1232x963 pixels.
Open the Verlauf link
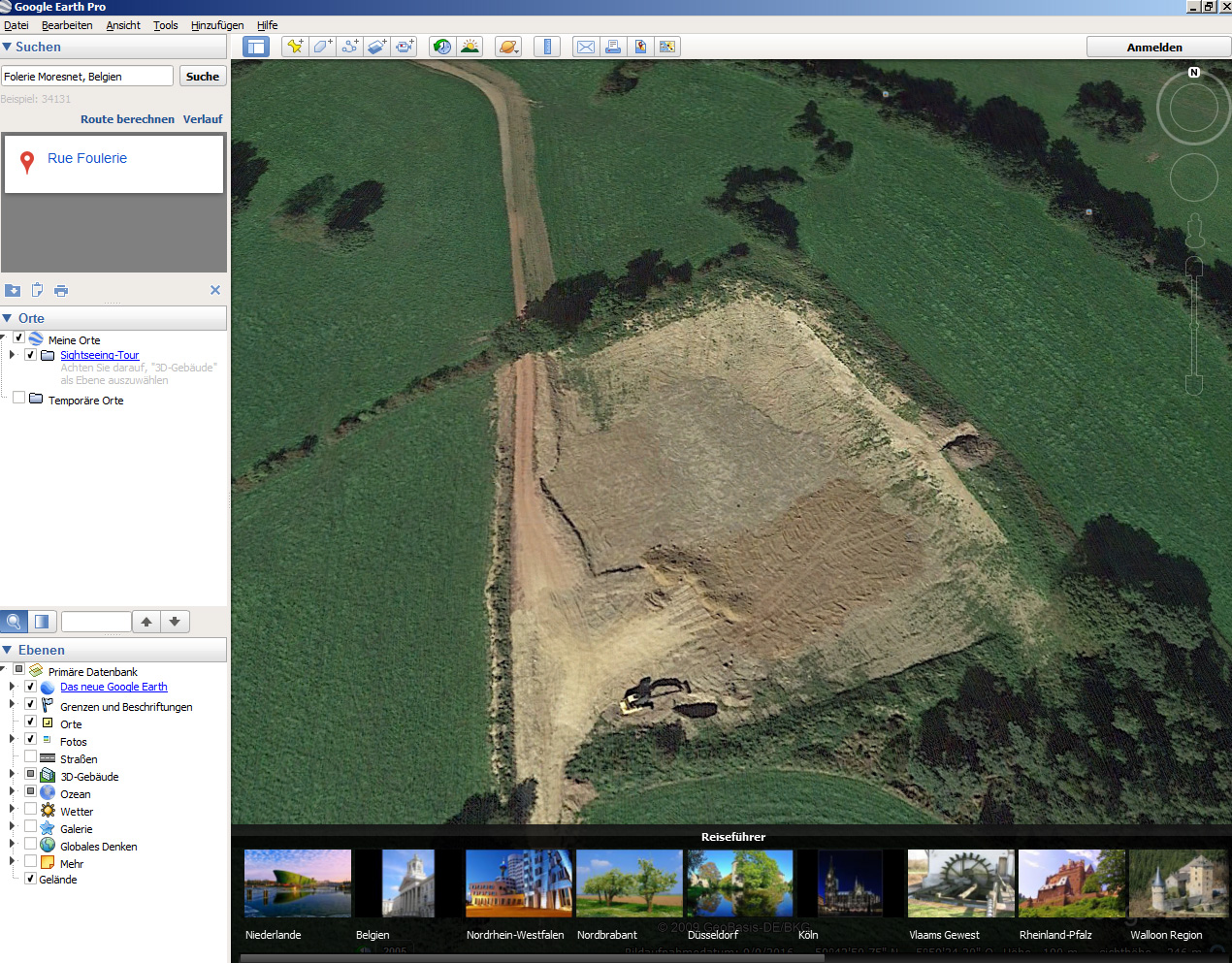[x=203, y=119]
